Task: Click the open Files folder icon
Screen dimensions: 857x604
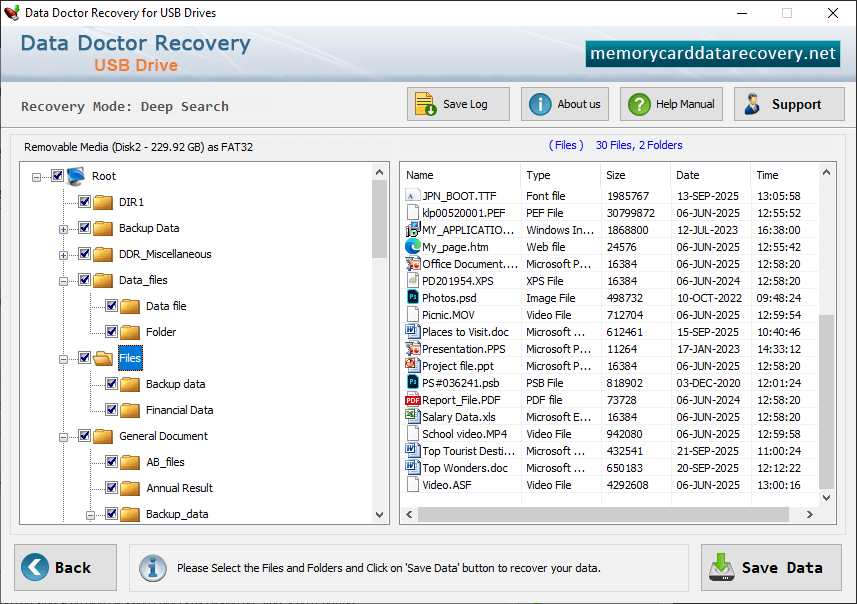Action: [103, 358]
